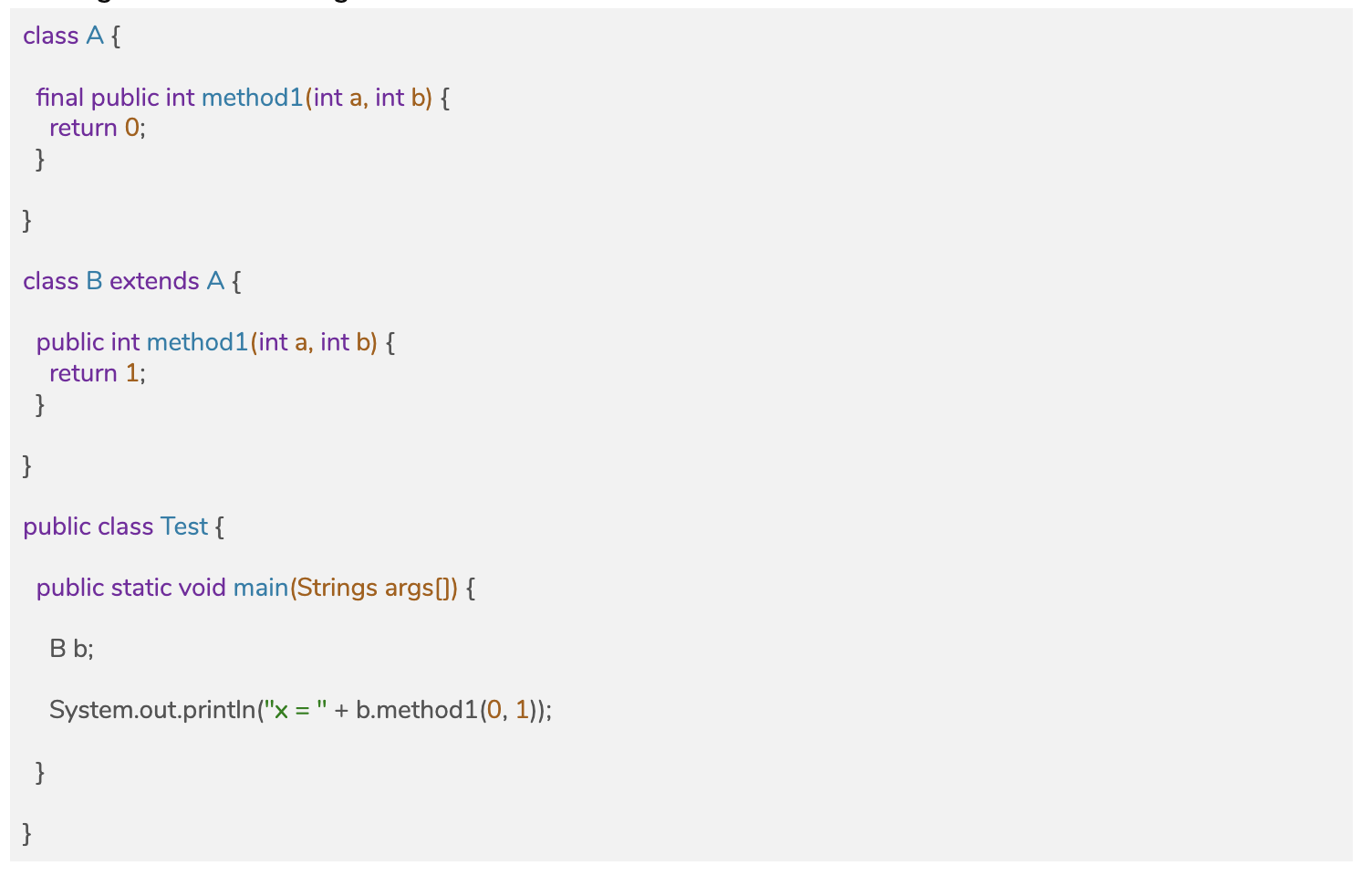Click the 'main' method name
1372x876 pixels.
[x=261, y=588]
